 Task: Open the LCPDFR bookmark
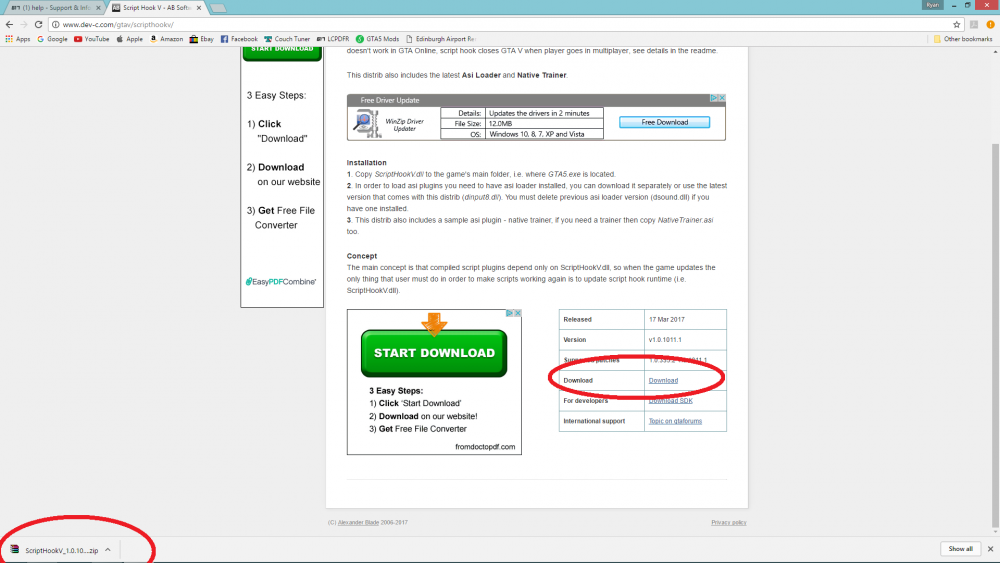(333, 39)
